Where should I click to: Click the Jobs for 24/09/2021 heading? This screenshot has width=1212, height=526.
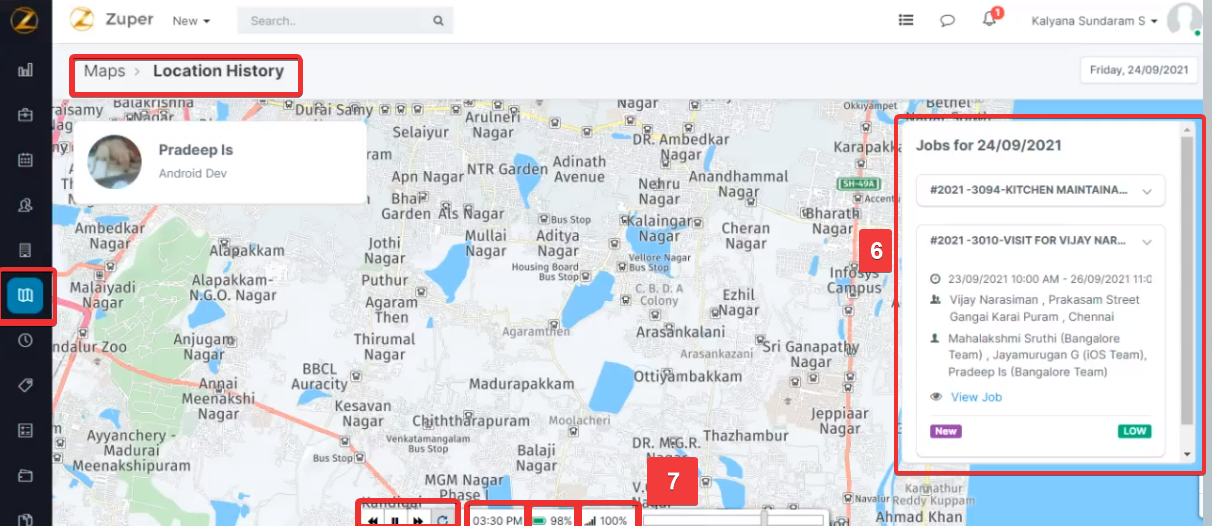click(x=989, y=145)
